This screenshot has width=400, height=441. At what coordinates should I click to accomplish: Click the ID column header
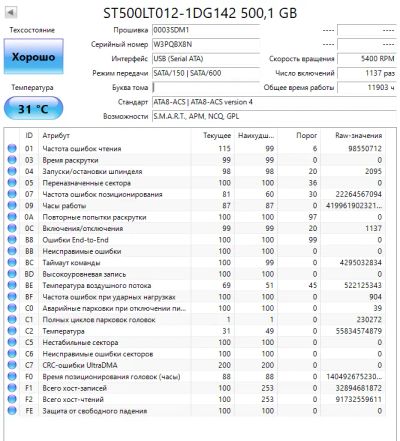point(29,135)
